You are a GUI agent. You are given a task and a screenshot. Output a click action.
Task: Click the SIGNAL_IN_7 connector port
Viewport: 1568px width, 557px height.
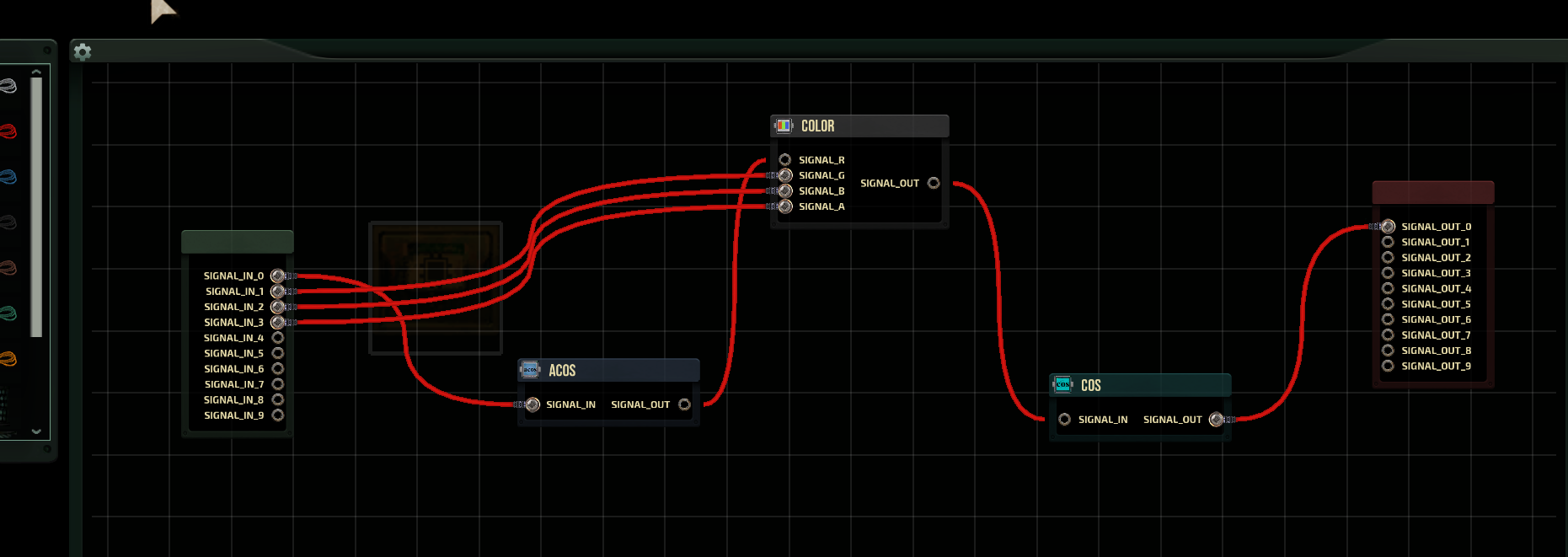coord(278,384)
